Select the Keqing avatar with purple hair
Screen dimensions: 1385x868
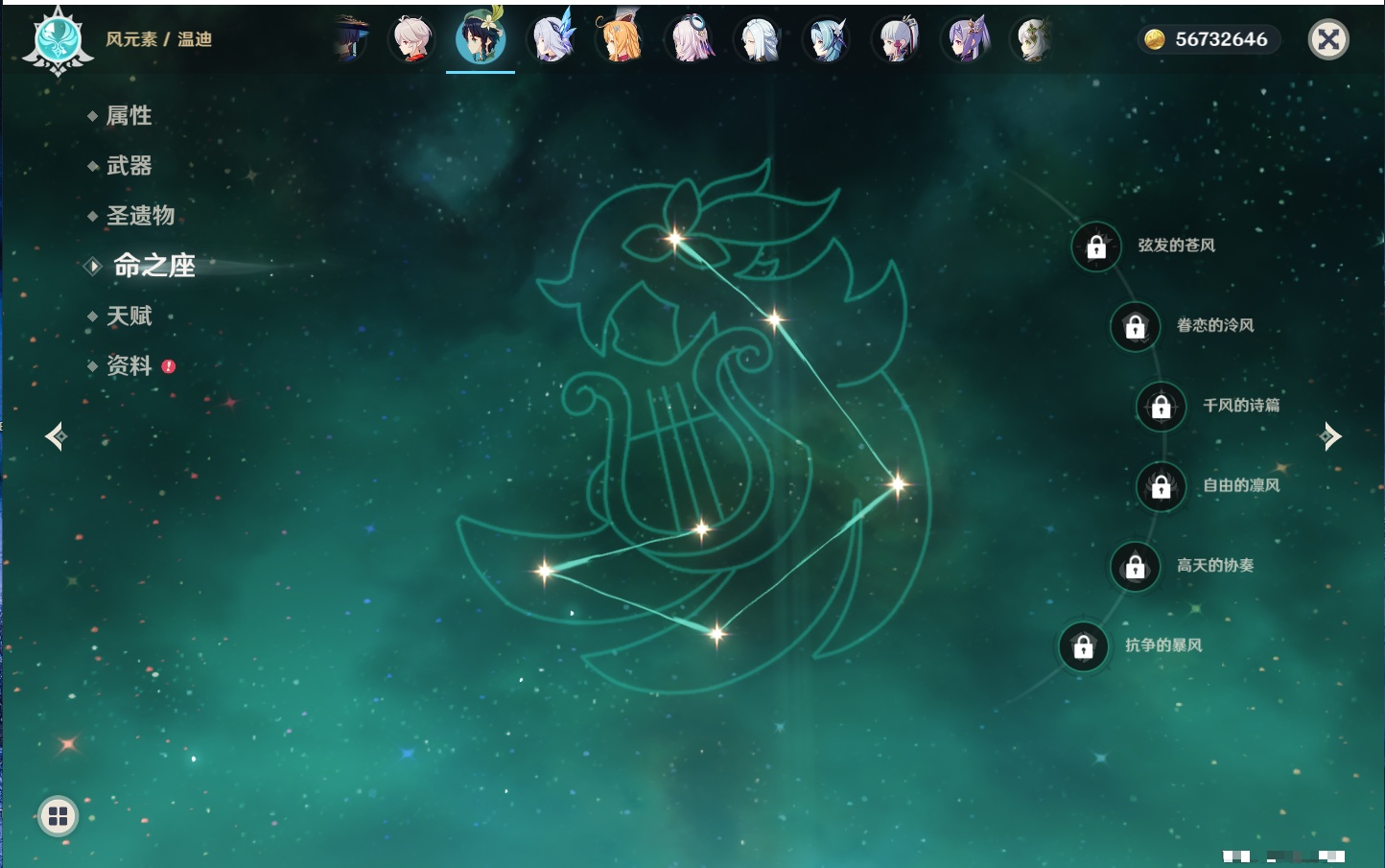(x=966, y=39)
